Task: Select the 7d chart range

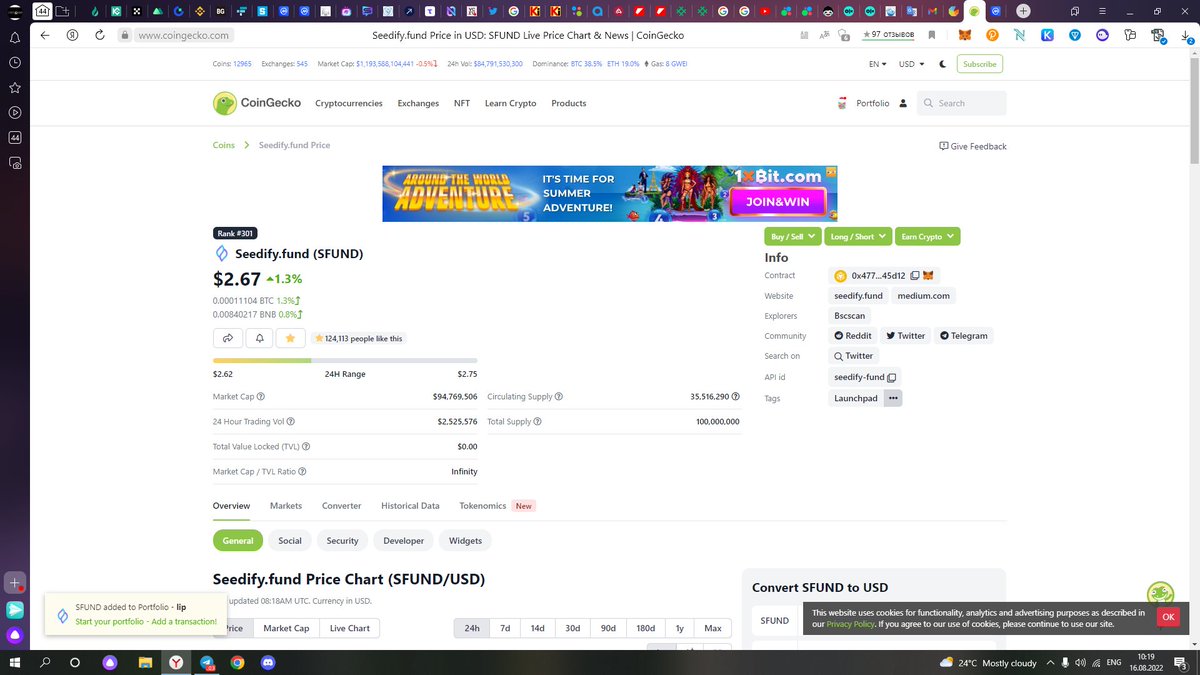Action: point(505,628)
